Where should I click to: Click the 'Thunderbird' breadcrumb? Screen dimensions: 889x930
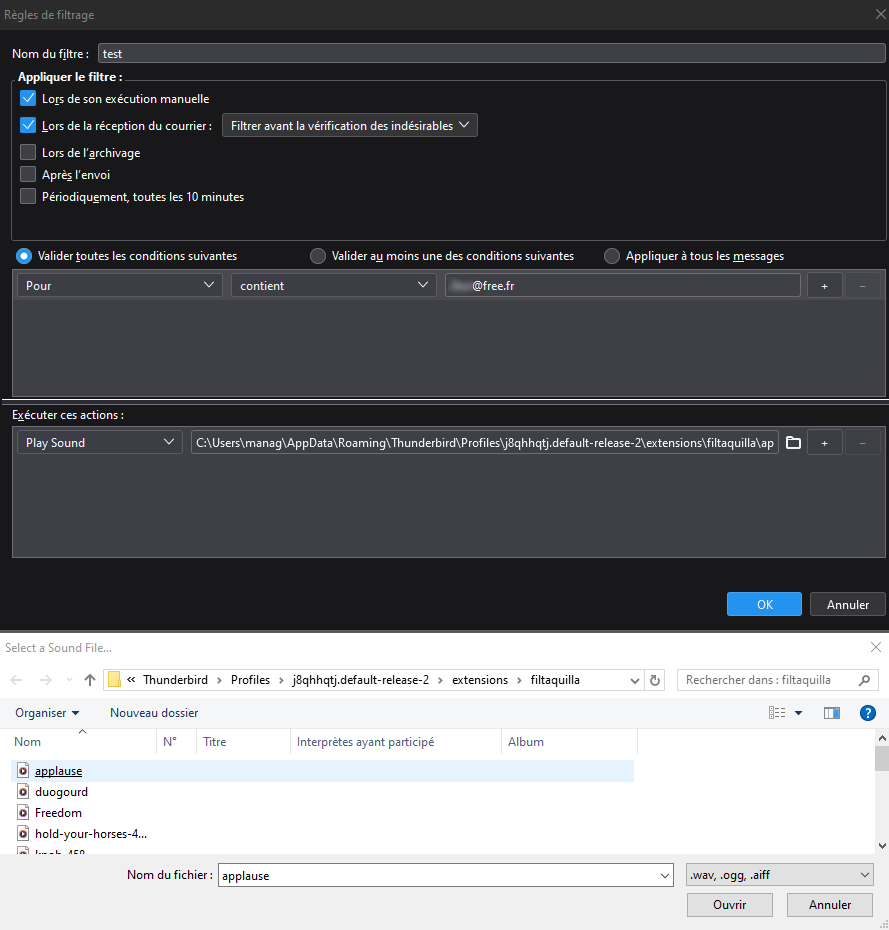[176, 680]
